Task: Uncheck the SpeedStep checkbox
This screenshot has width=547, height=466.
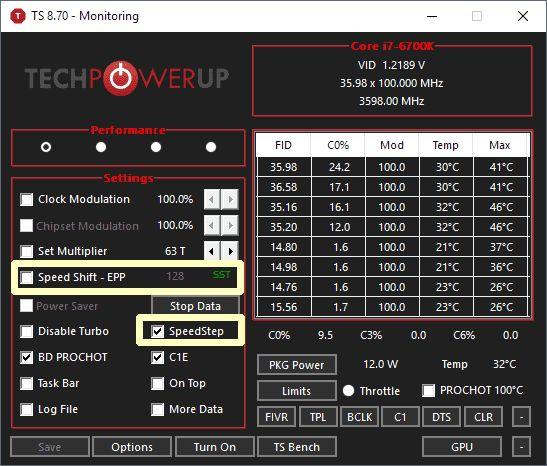Action: (x=158, y=331)
